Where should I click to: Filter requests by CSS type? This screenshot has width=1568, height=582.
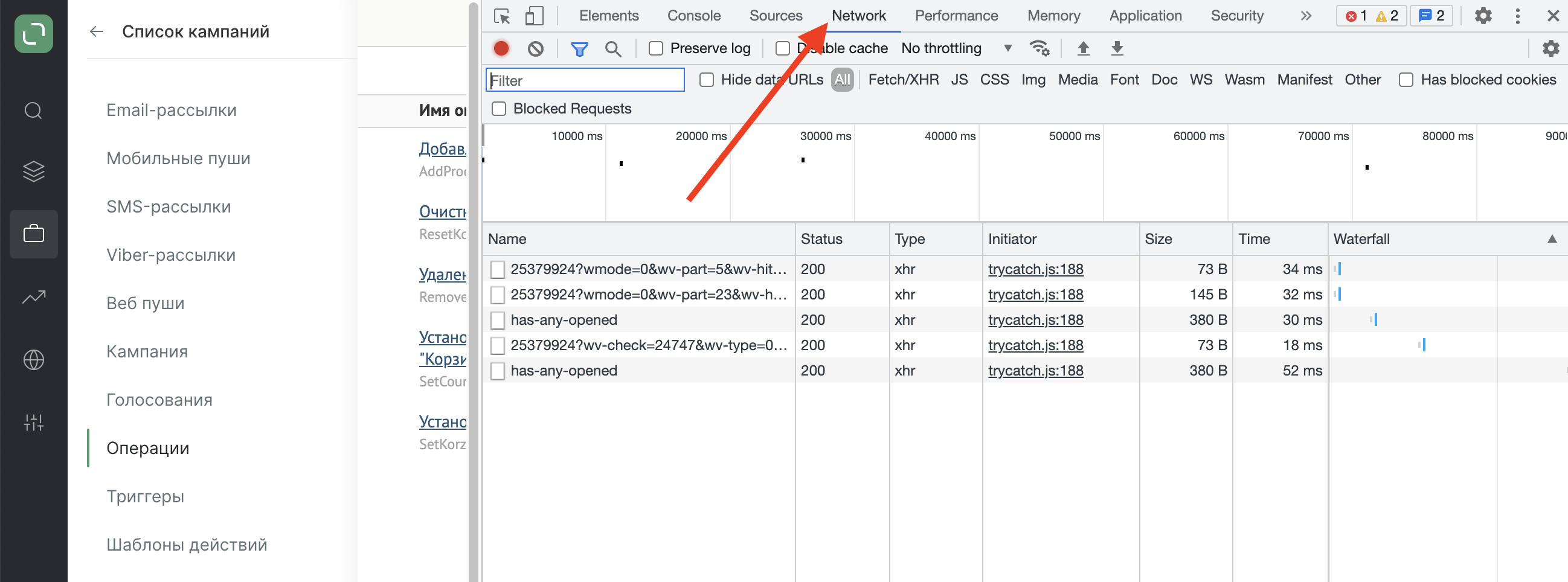[x=994, y=80]
